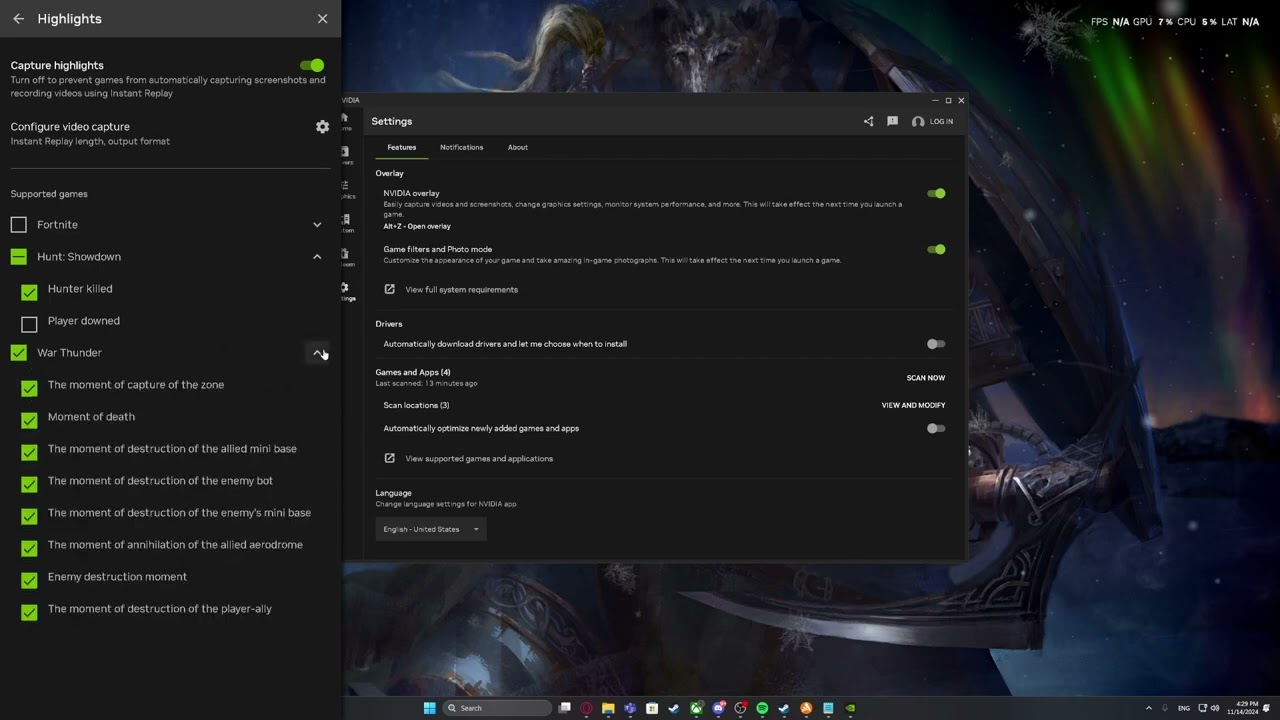Enable the Player downed checkbox
Viewport: 1280px width, 720px height.
coord(29,324)
